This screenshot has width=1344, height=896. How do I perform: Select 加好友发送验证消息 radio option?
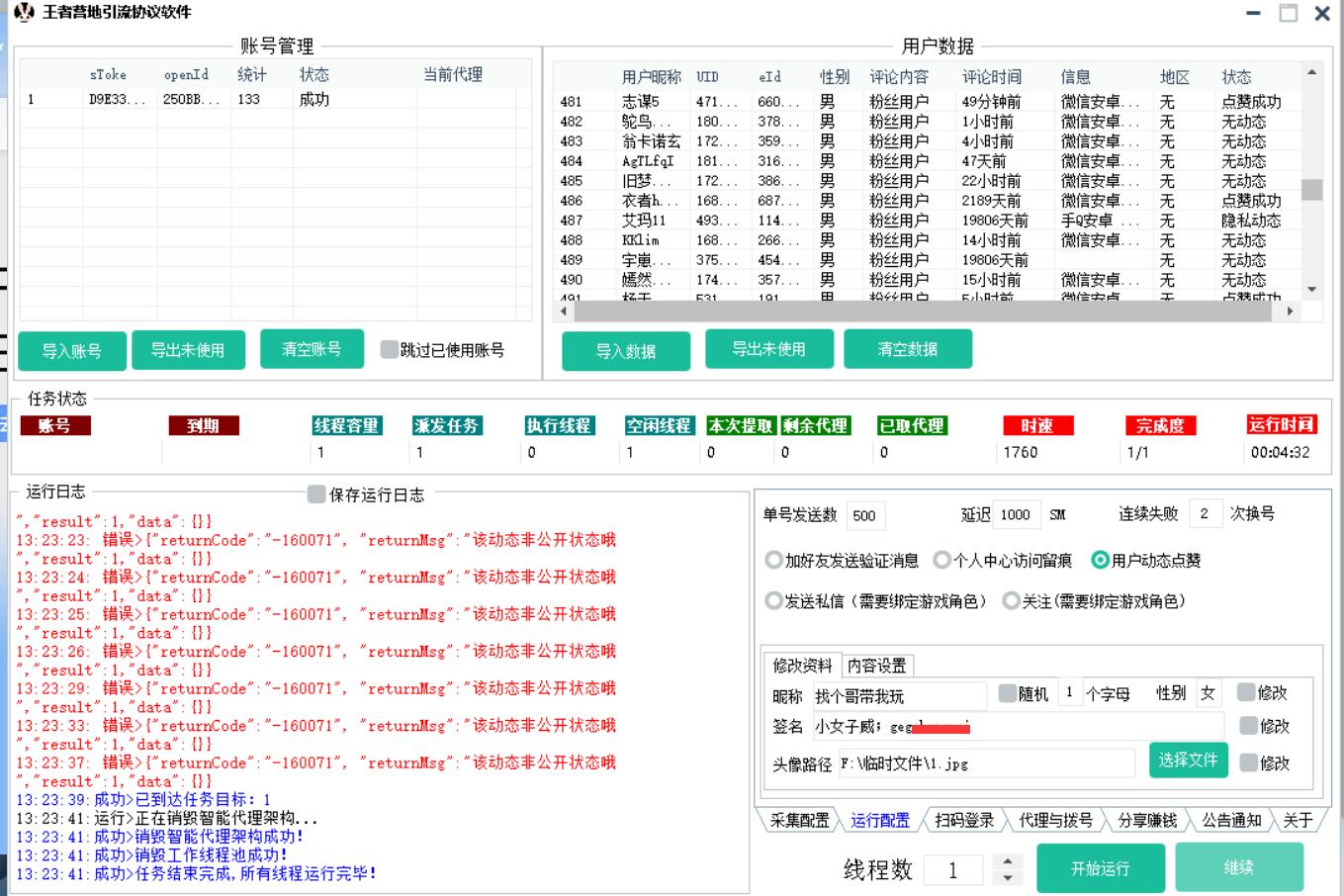773,560
